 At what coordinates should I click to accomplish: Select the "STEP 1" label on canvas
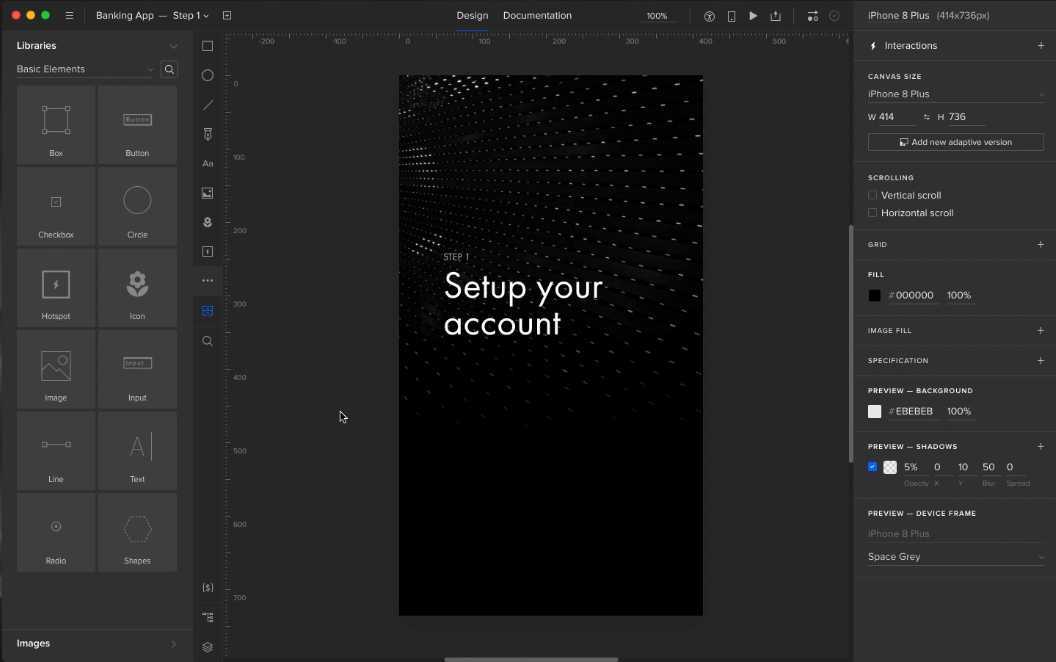pos(456,257)
